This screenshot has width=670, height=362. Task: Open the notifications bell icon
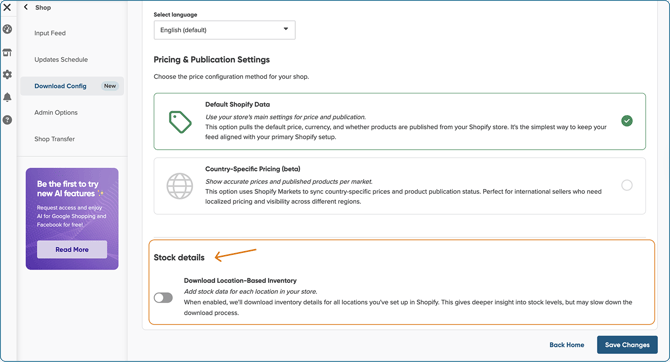(x=7, y=97)
